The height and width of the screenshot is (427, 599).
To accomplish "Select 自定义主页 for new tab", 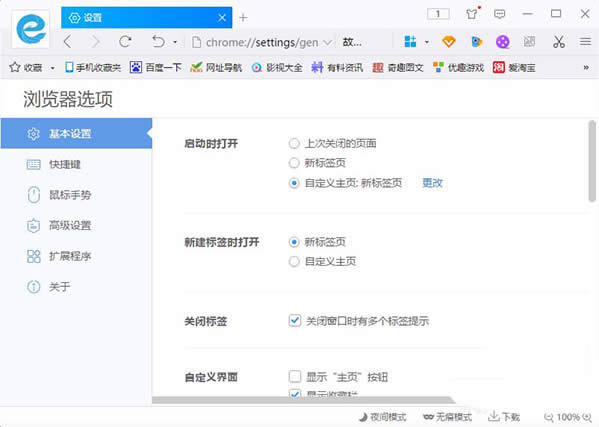I will pos(294,262).
